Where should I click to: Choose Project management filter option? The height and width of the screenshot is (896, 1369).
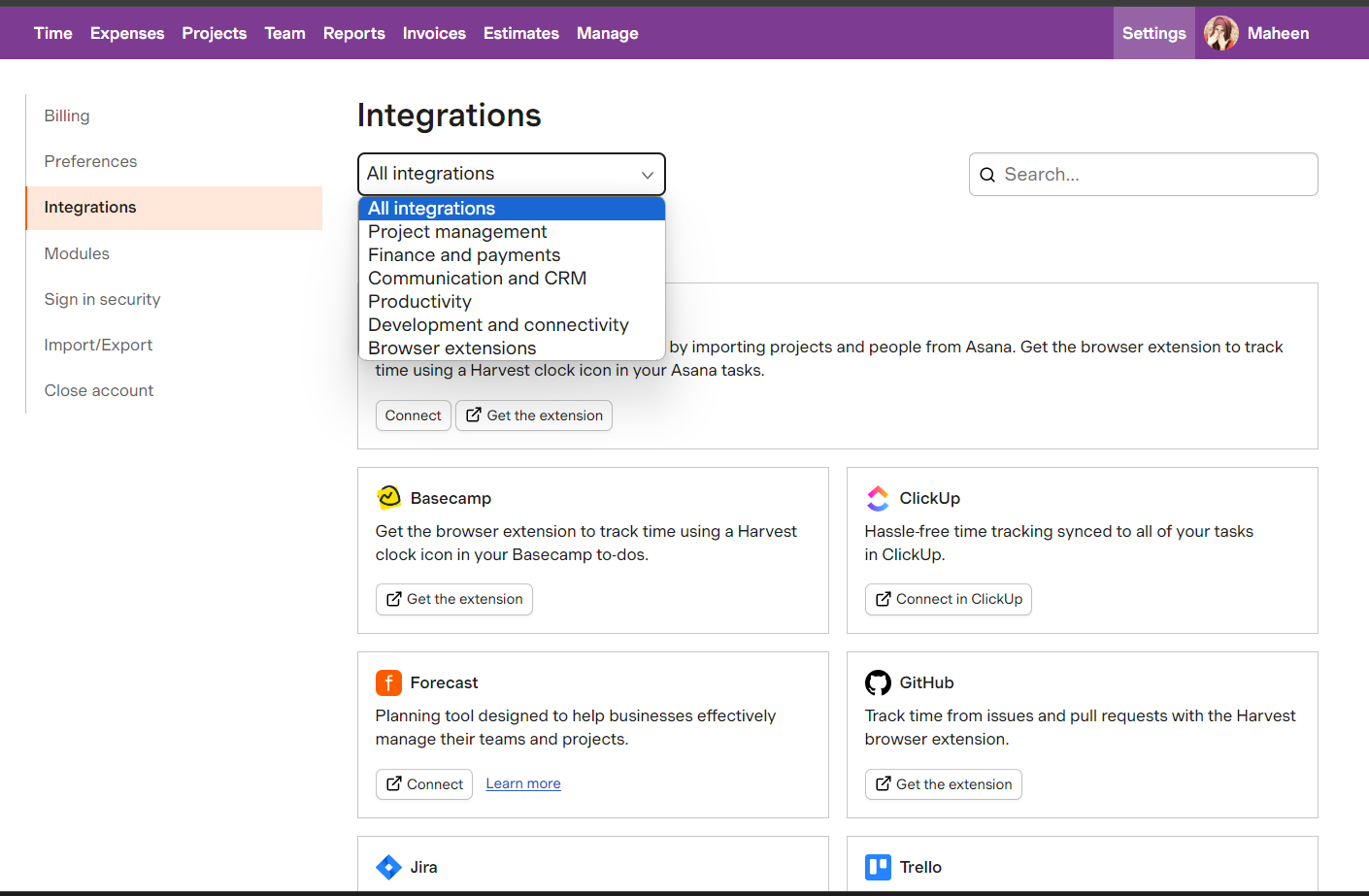512,232
